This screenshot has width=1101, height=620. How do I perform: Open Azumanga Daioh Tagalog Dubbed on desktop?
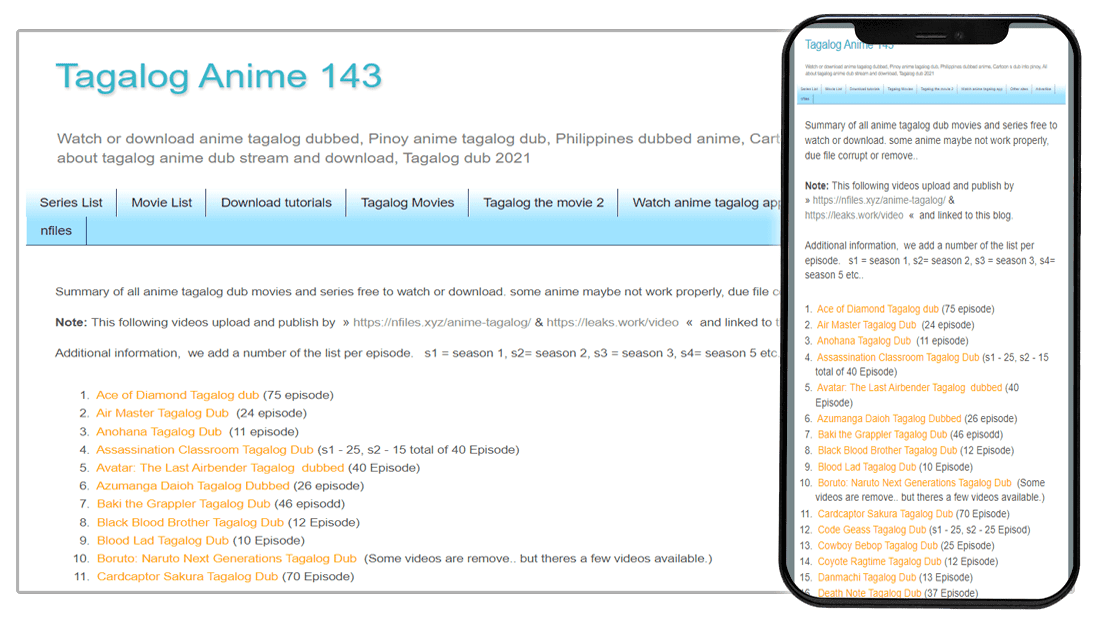(192, 485)
